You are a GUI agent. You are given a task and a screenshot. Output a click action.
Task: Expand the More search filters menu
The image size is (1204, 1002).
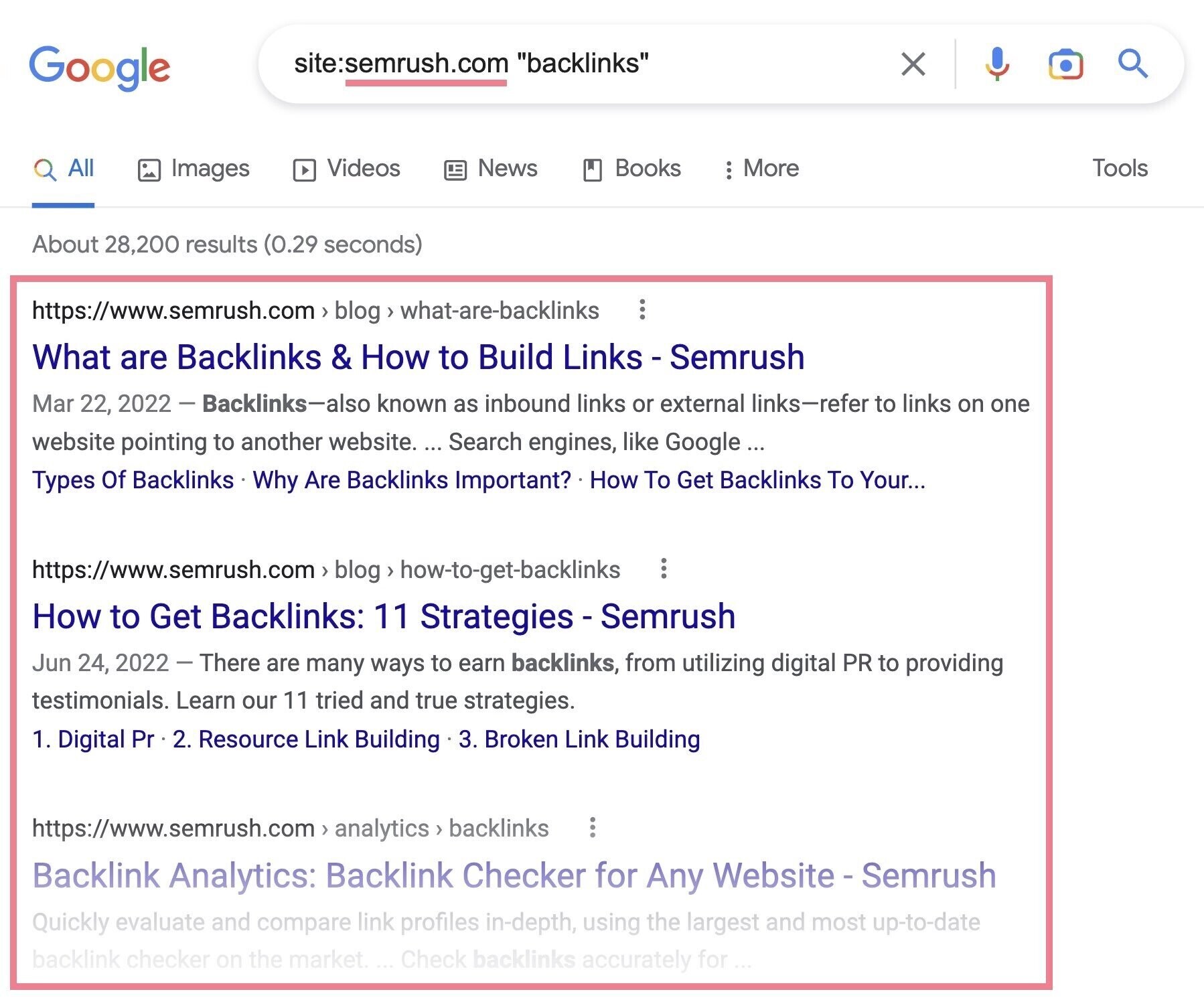click(x=761, y=169)
